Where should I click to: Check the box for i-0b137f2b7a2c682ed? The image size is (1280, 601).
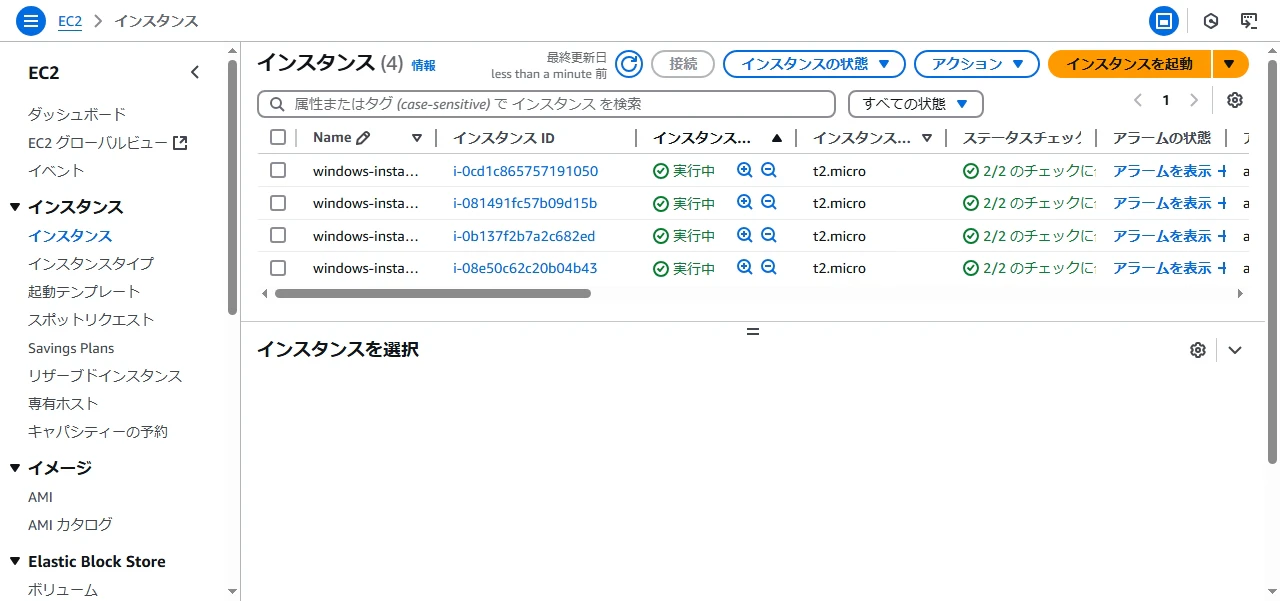tap(278, 236)
